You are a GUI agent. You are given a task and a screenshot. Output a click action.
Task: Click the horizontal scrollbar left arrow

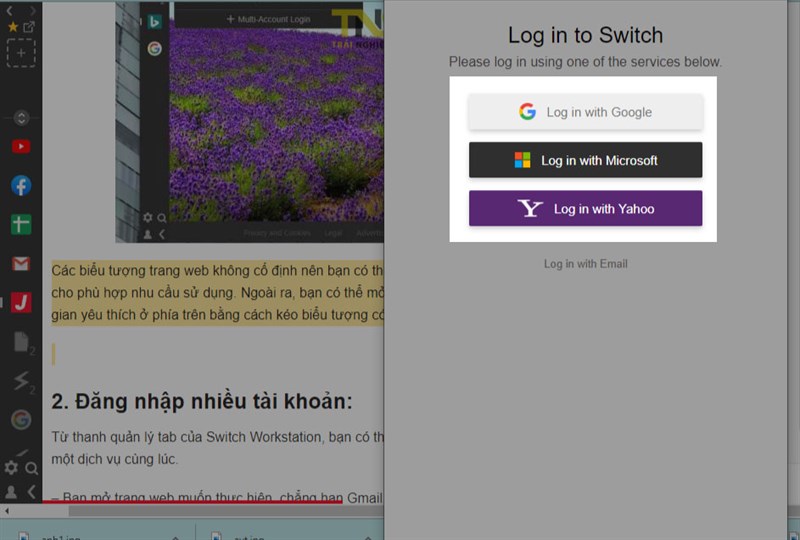point(6,510)
